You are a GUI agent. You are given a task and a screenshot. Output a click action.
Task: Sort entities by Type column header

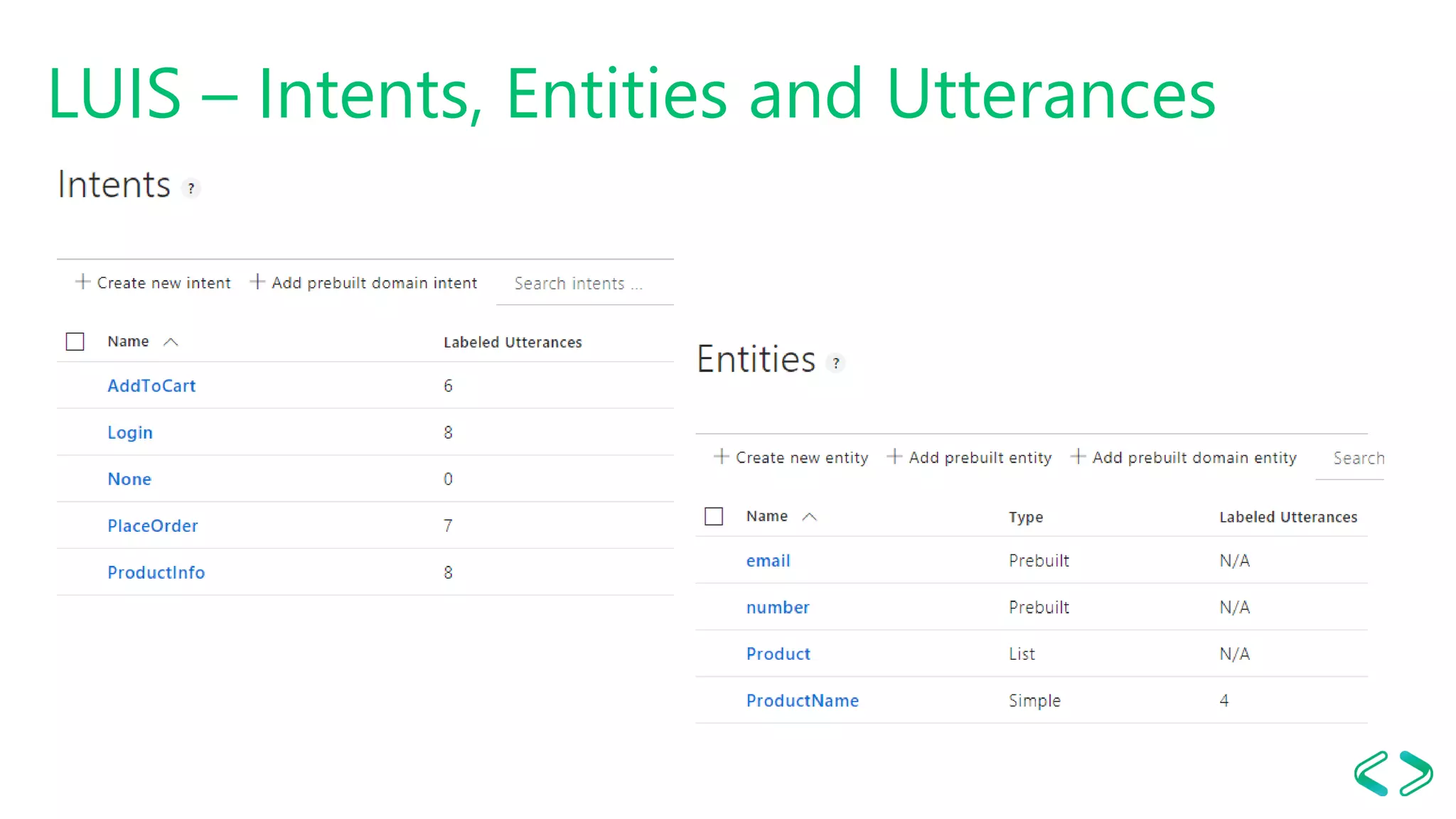pos(1025,517)
